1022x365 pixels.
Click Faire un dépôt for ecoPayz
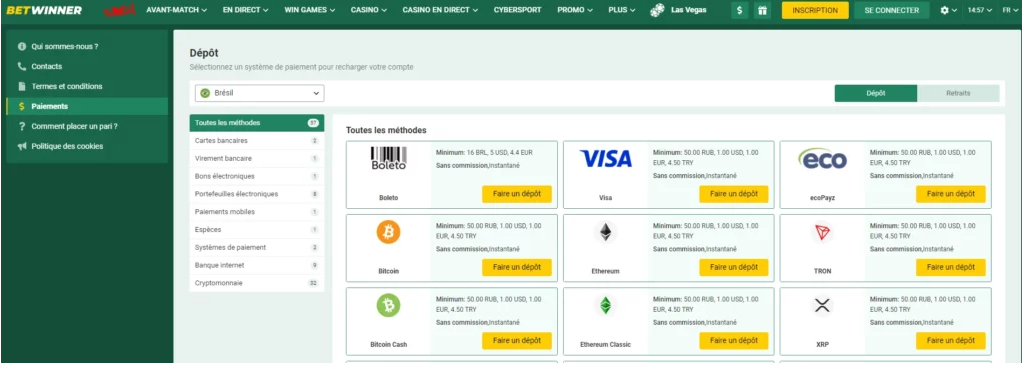tap(951, 194)
